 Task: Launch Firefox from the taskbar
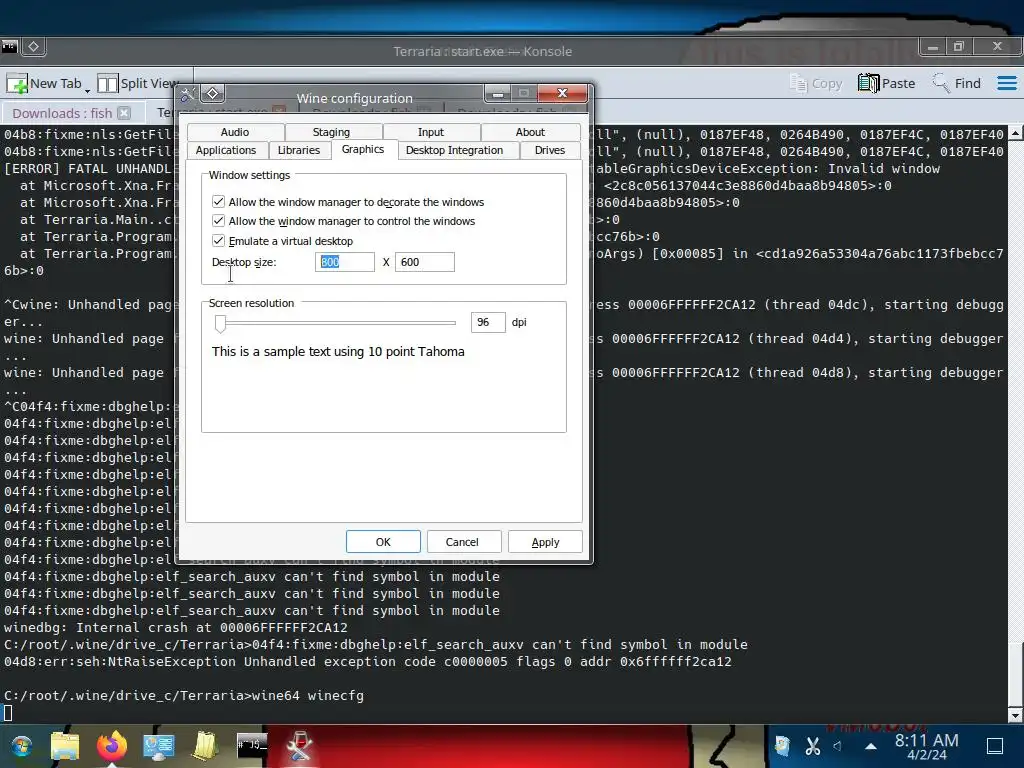(112, 745)
